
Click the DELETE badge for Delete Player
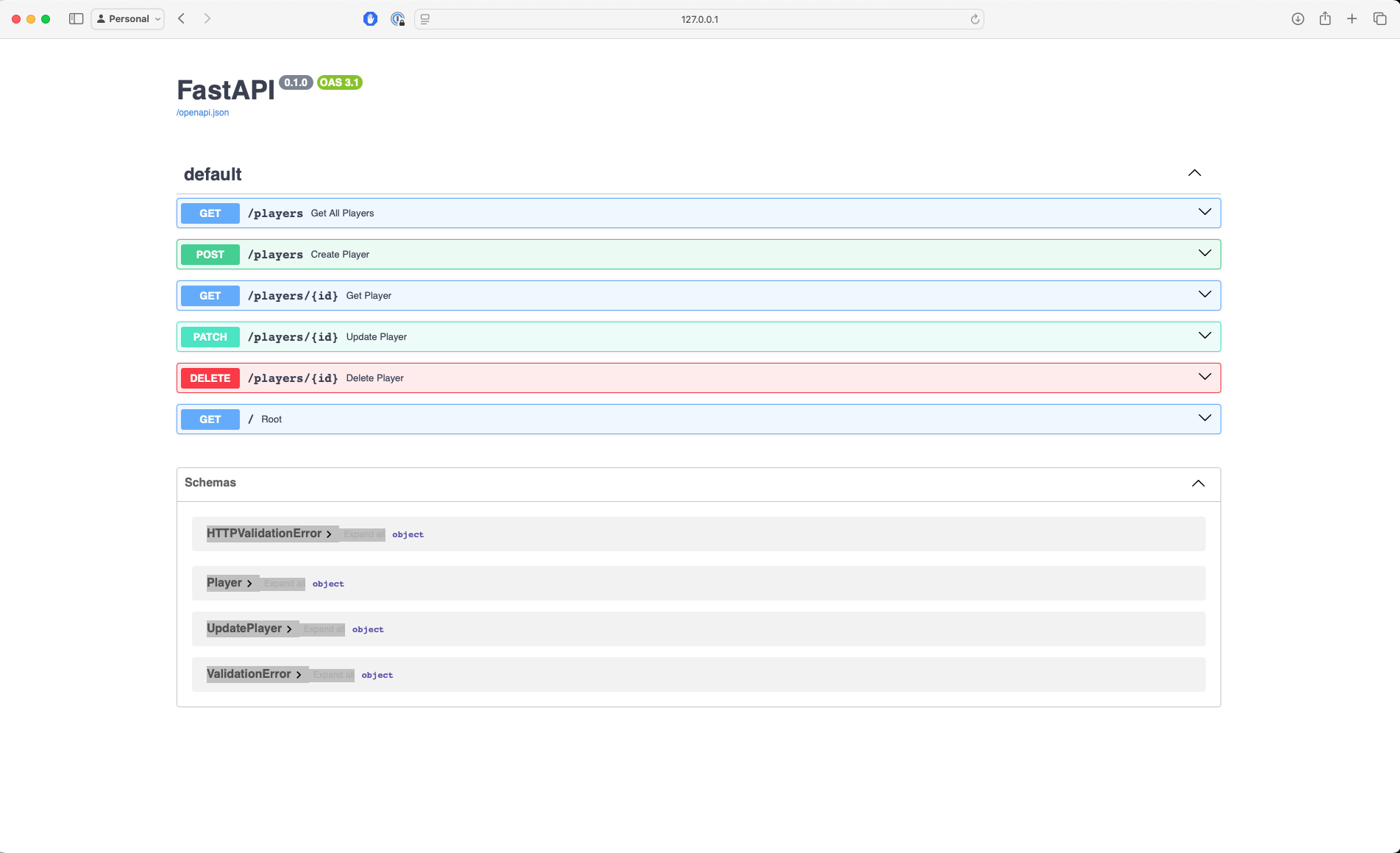click(x=210, y=378)
